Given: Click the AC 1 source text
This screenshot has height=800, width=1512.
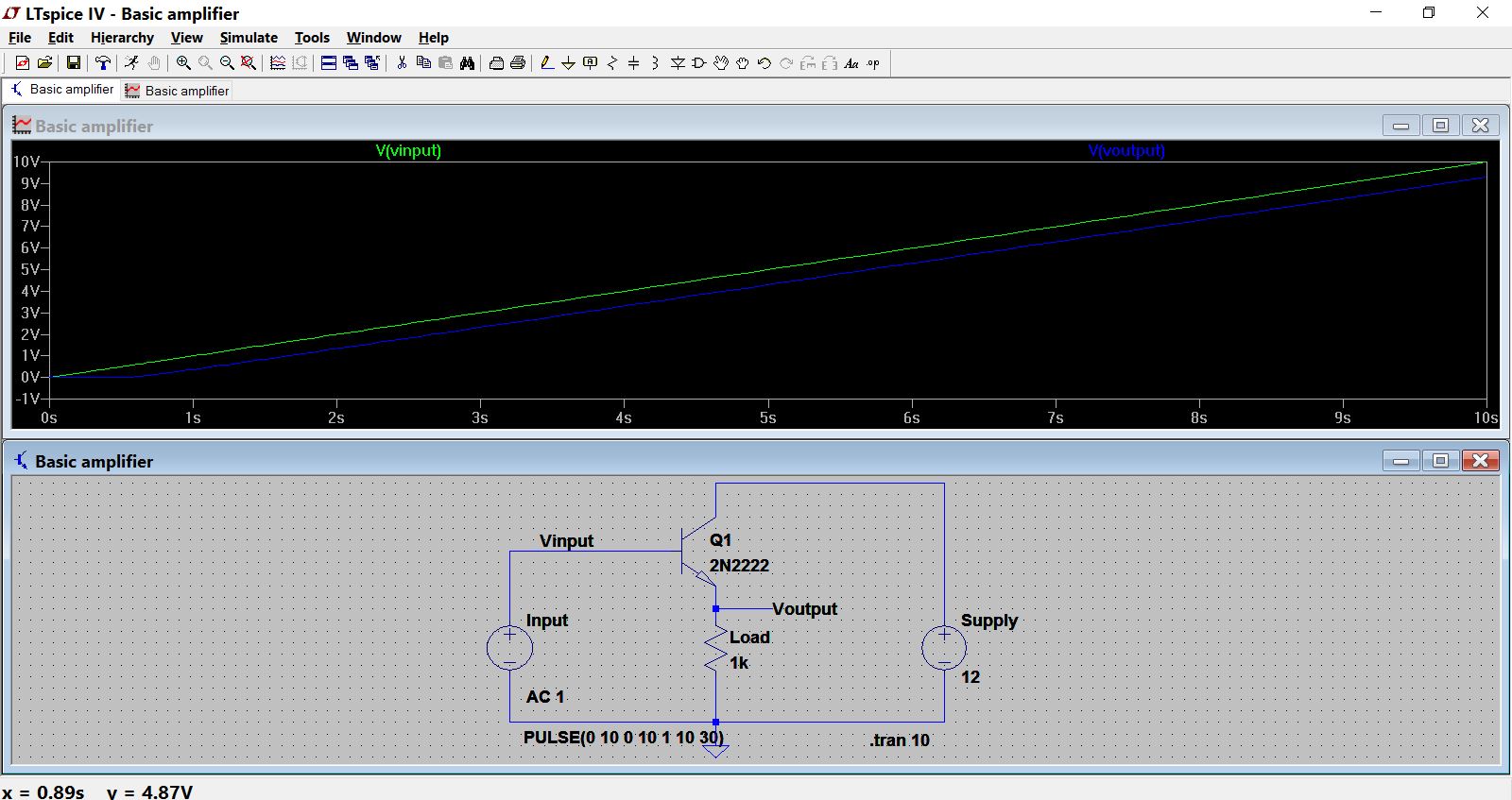Looking at the screenshot, I should pos(545,697).
